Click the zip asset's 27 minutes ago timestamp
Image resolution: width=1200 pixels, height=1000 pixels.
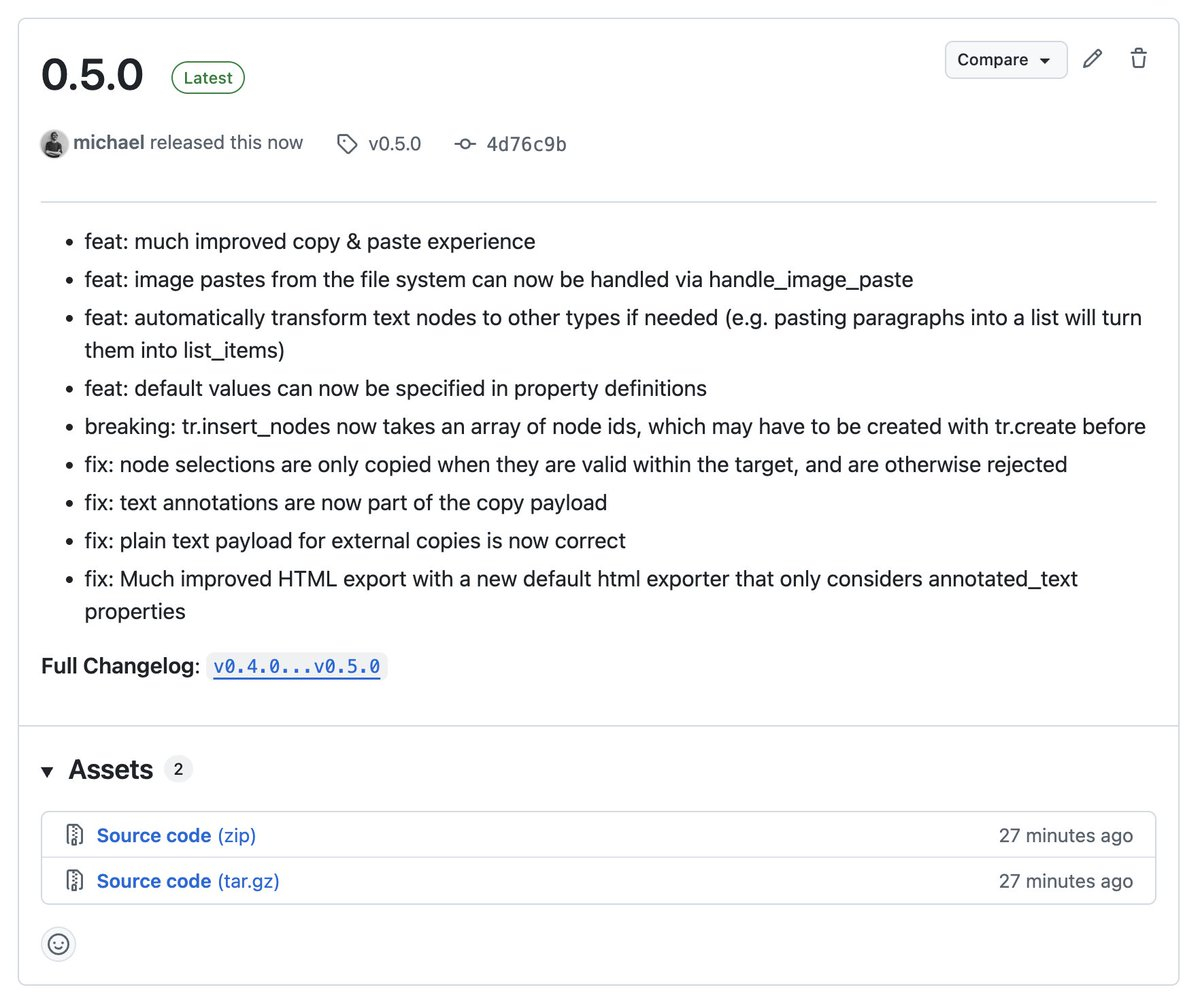1065,835
